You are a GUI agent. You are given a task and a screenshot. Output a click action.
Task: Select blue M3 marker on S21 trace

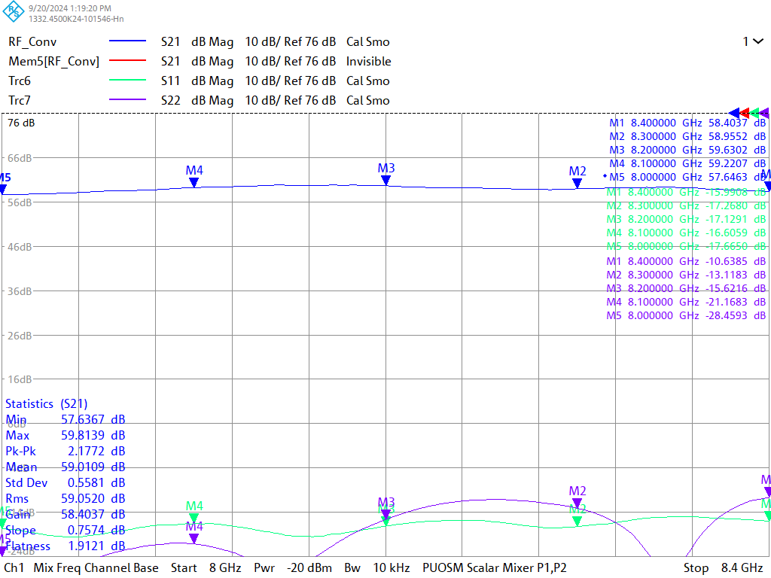coord(385,179)
